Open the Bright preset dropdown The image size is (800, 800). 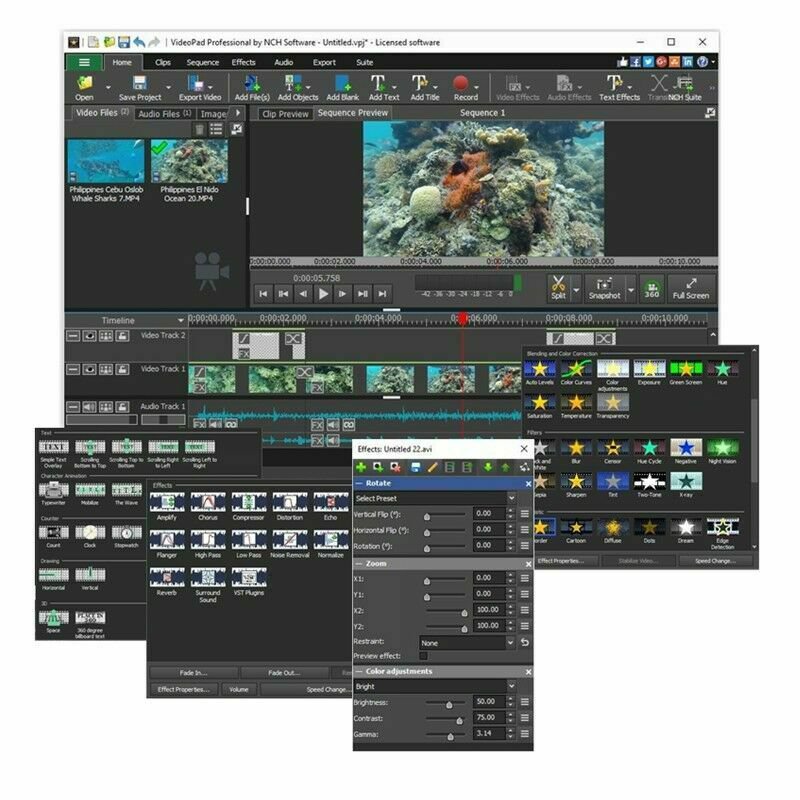[435, 686]
